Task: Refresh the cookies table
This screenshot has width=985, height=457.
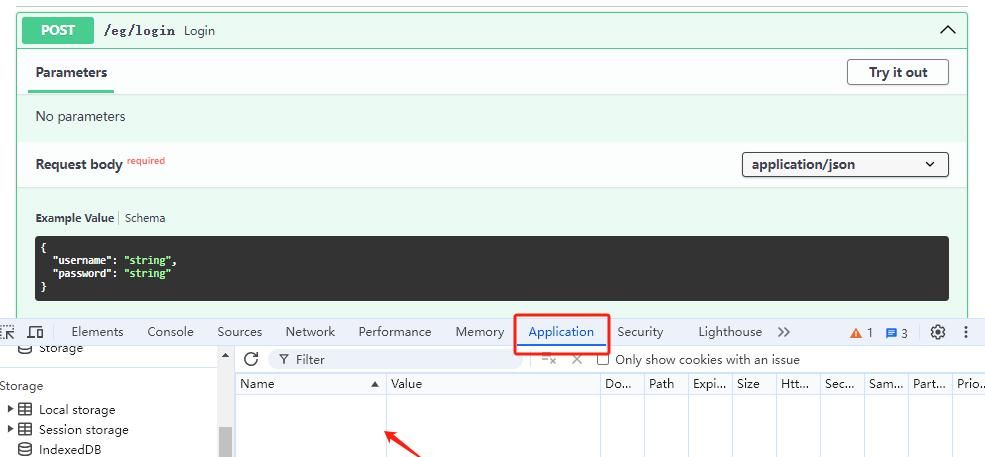Action: pyautogui.click(x=251, y=359)
